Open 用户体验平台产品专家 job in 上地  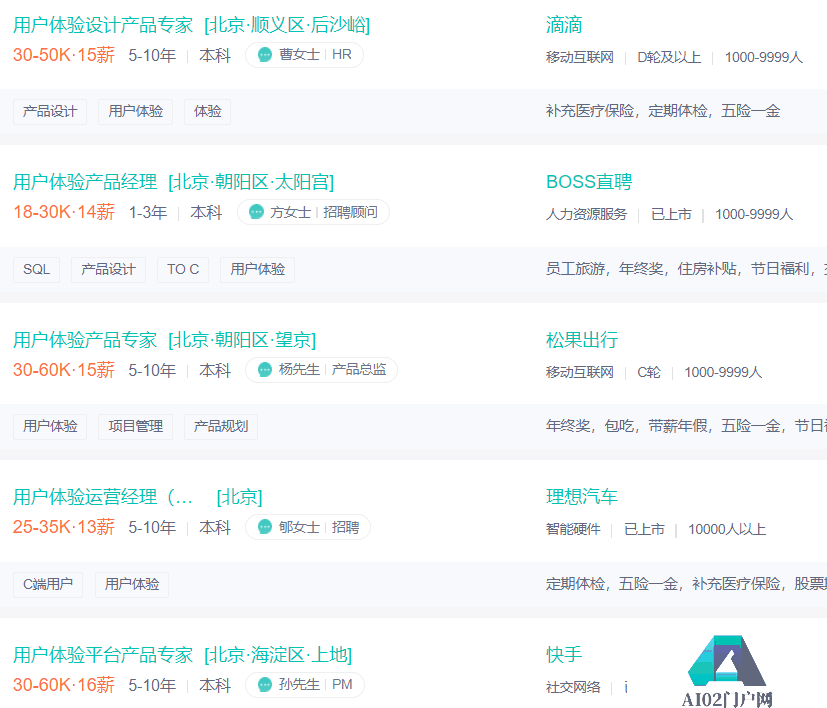[102, 655]
